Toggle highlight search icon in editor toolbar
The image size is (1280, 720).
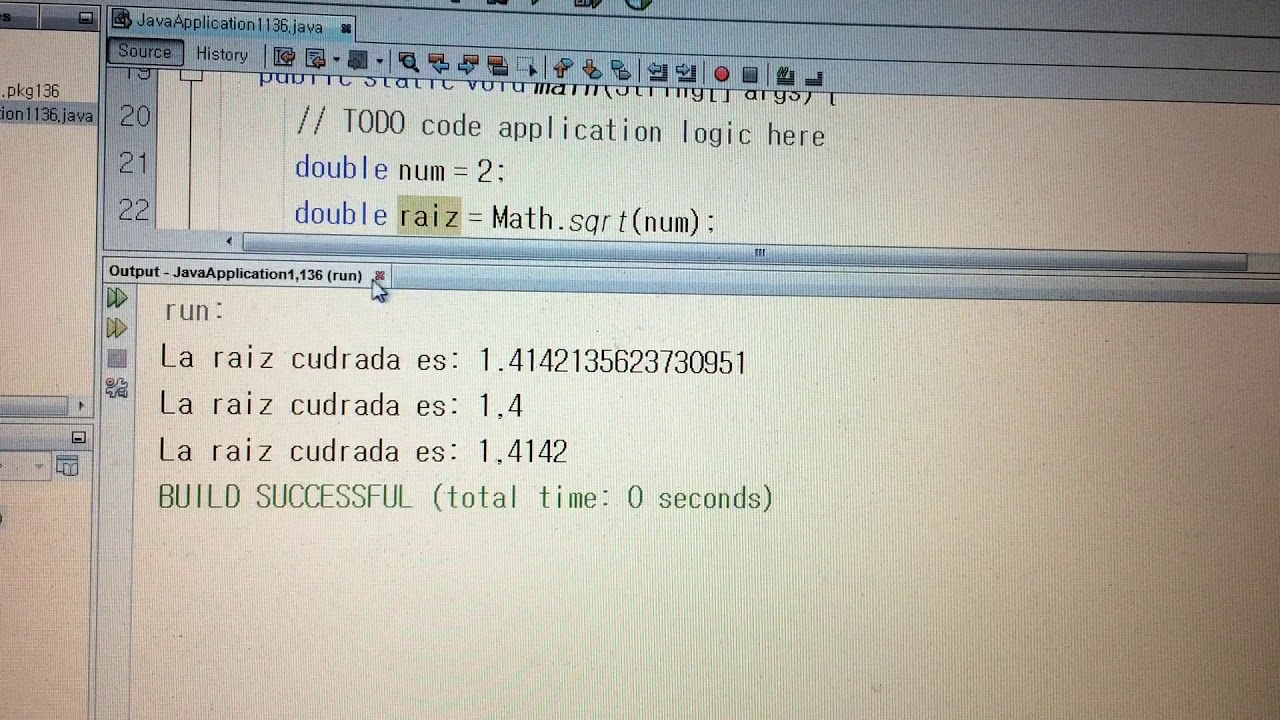(498, 66)
